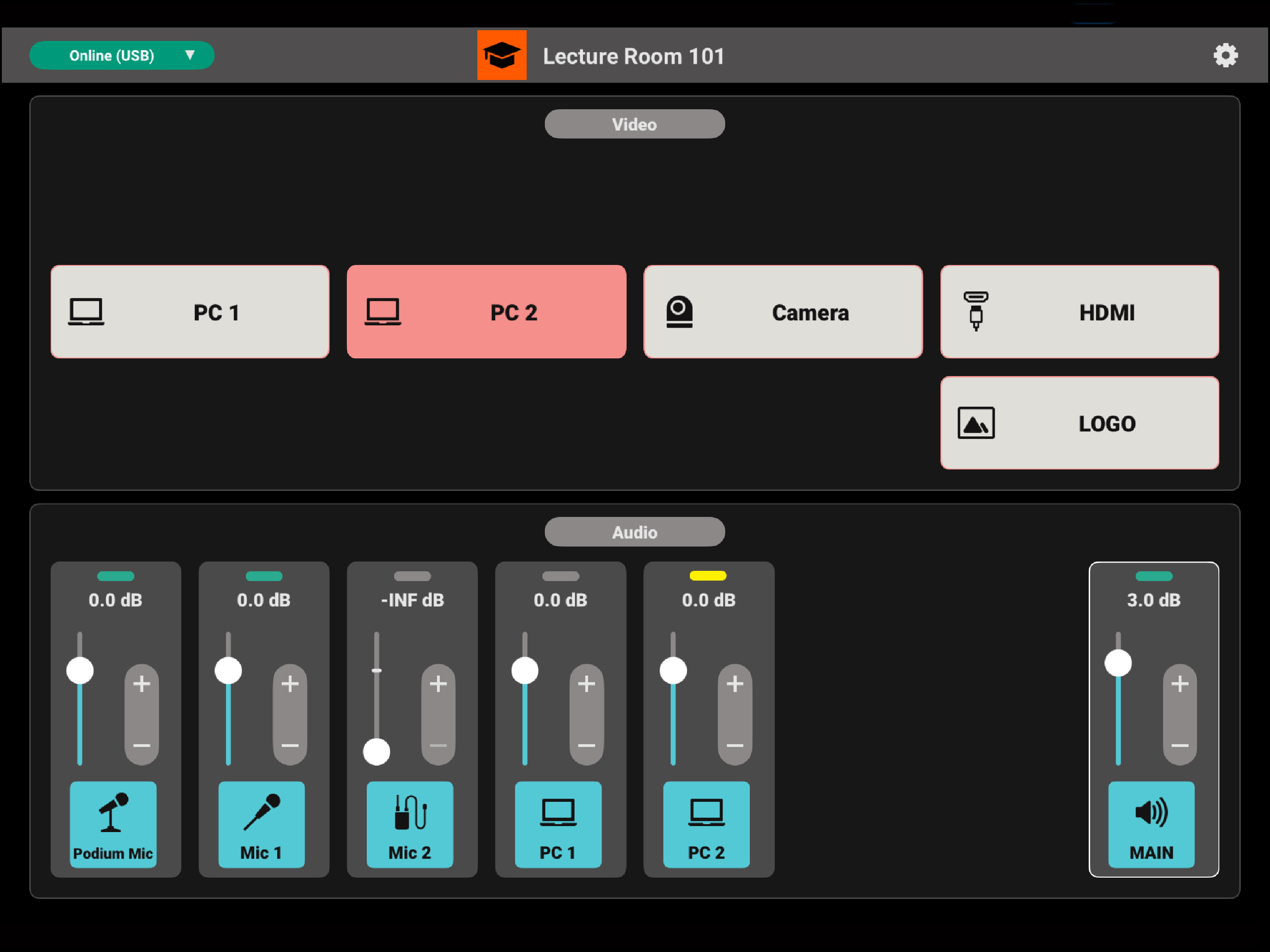Image resolution: width=1270 pixels, height=952 pixels.
Task: Toggle the Podium Mic mute button
Action: (113, 824)
